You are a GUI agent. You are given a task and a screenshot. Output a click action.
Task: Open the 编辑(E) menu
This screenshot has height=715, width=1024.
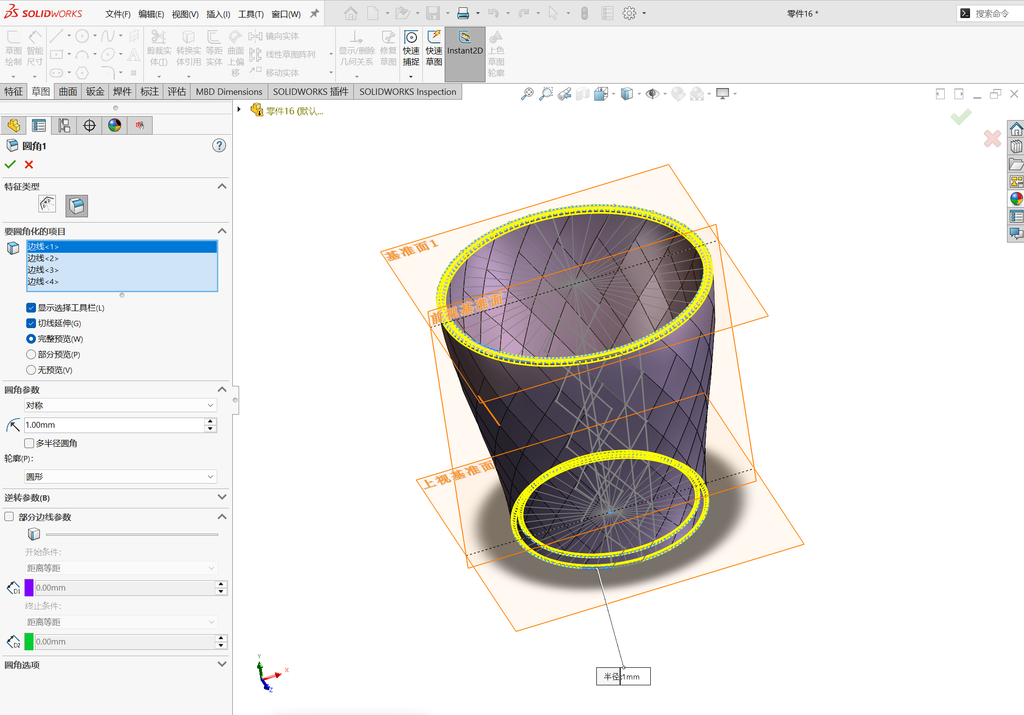click(151, 14)
